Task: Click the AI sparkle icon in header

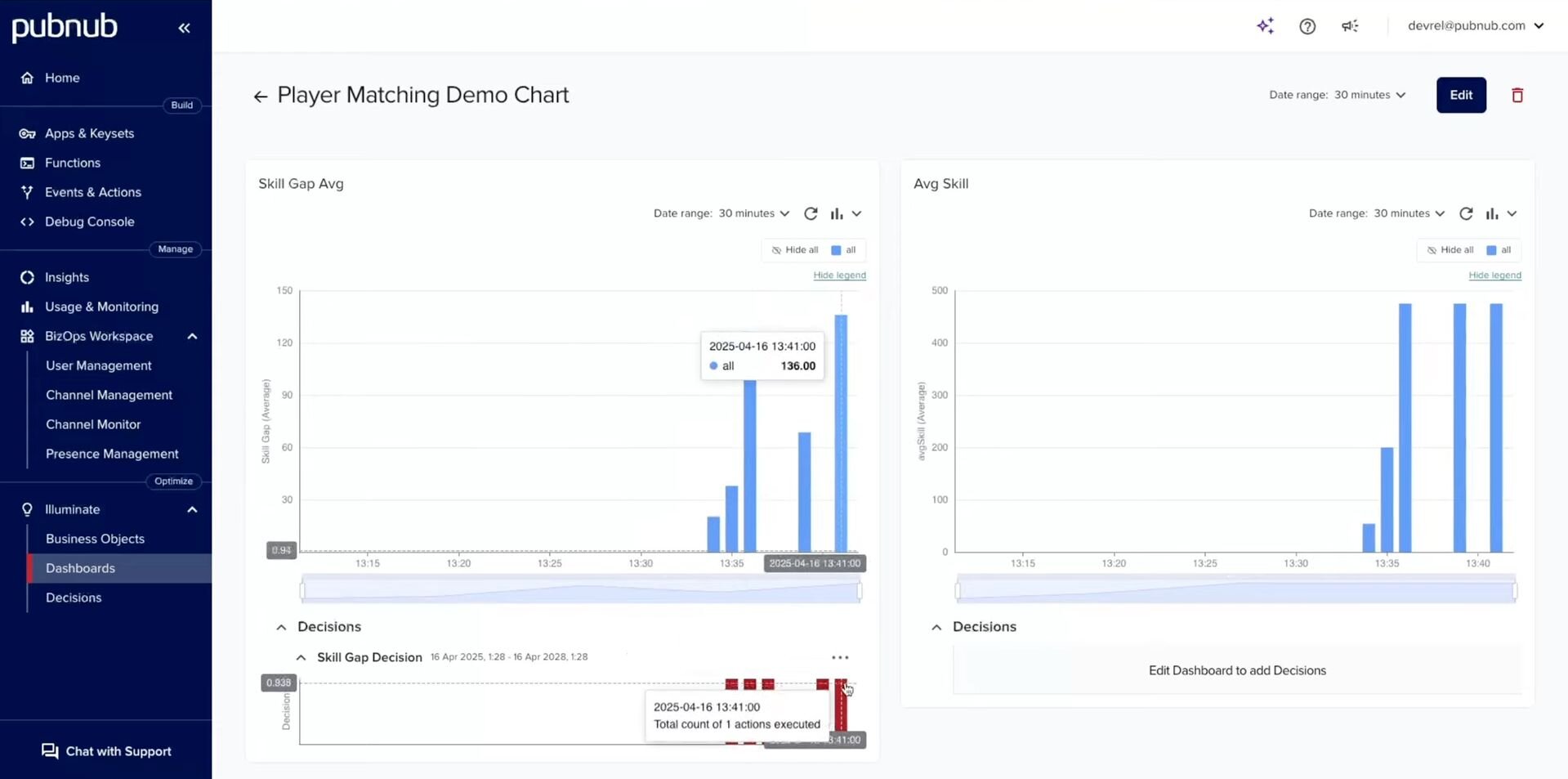Action: pyautogui.click(x=1265, y=26)
